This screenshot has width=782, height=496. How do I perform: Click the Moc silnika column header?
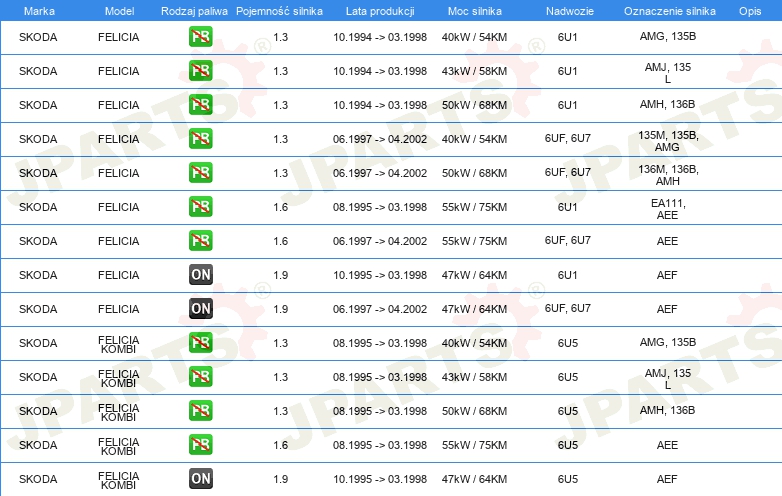[x=474, y=11]
